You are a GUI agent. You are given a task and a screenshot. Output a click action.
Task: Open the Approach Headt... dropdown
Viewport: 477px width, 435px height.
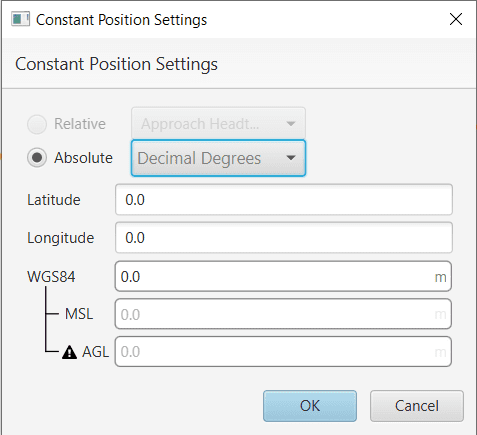[218, 124]
